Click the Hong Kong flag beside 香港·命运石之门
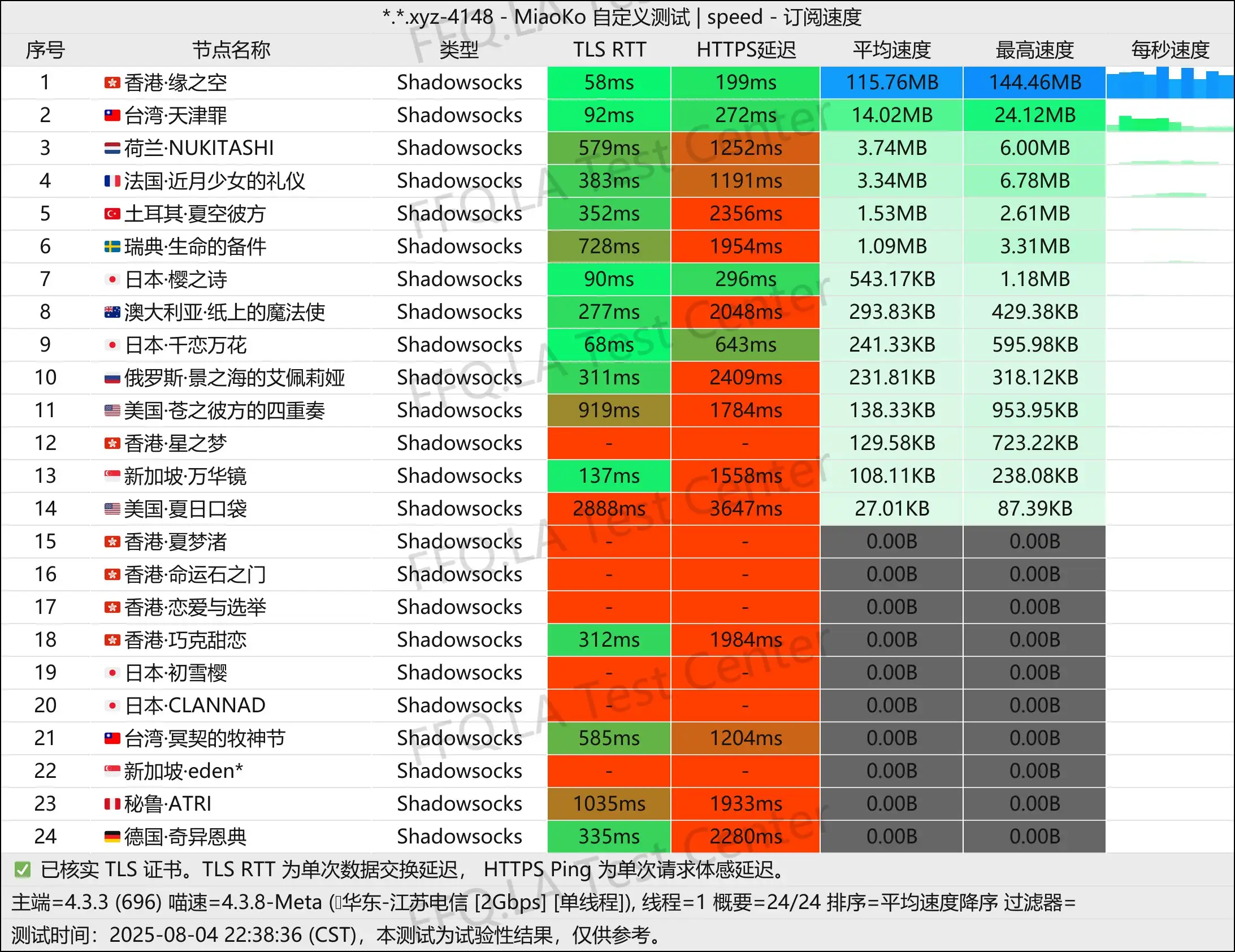The image size is (1235, 952). [x=112, y=575]
